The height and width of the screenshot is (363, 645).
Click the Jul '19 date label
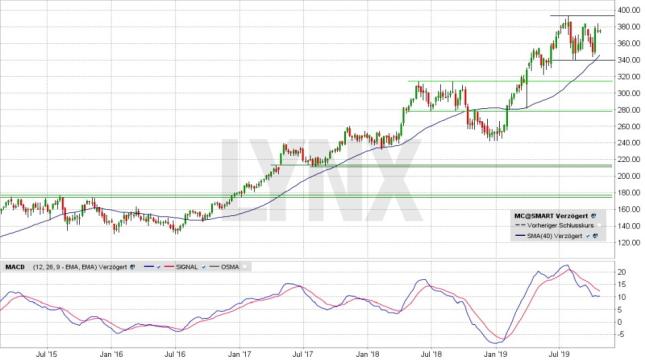(x=559, y=354)
